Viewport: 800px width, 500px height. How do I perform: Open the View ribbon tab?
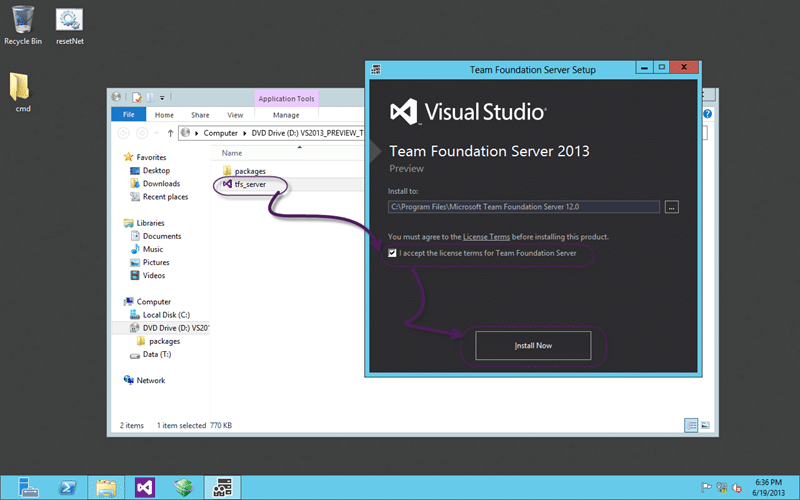tap(235, 115)
